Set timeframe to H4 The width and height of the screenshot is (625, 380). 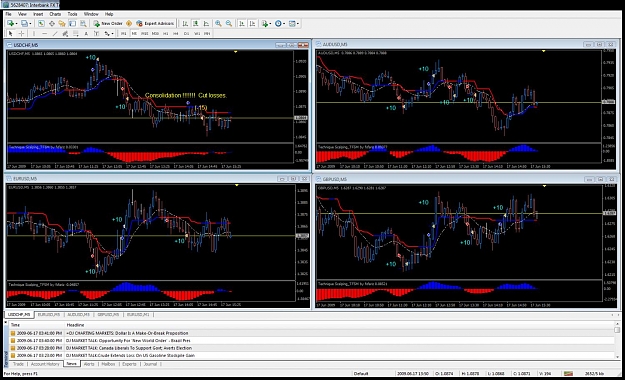pos(176,33)
